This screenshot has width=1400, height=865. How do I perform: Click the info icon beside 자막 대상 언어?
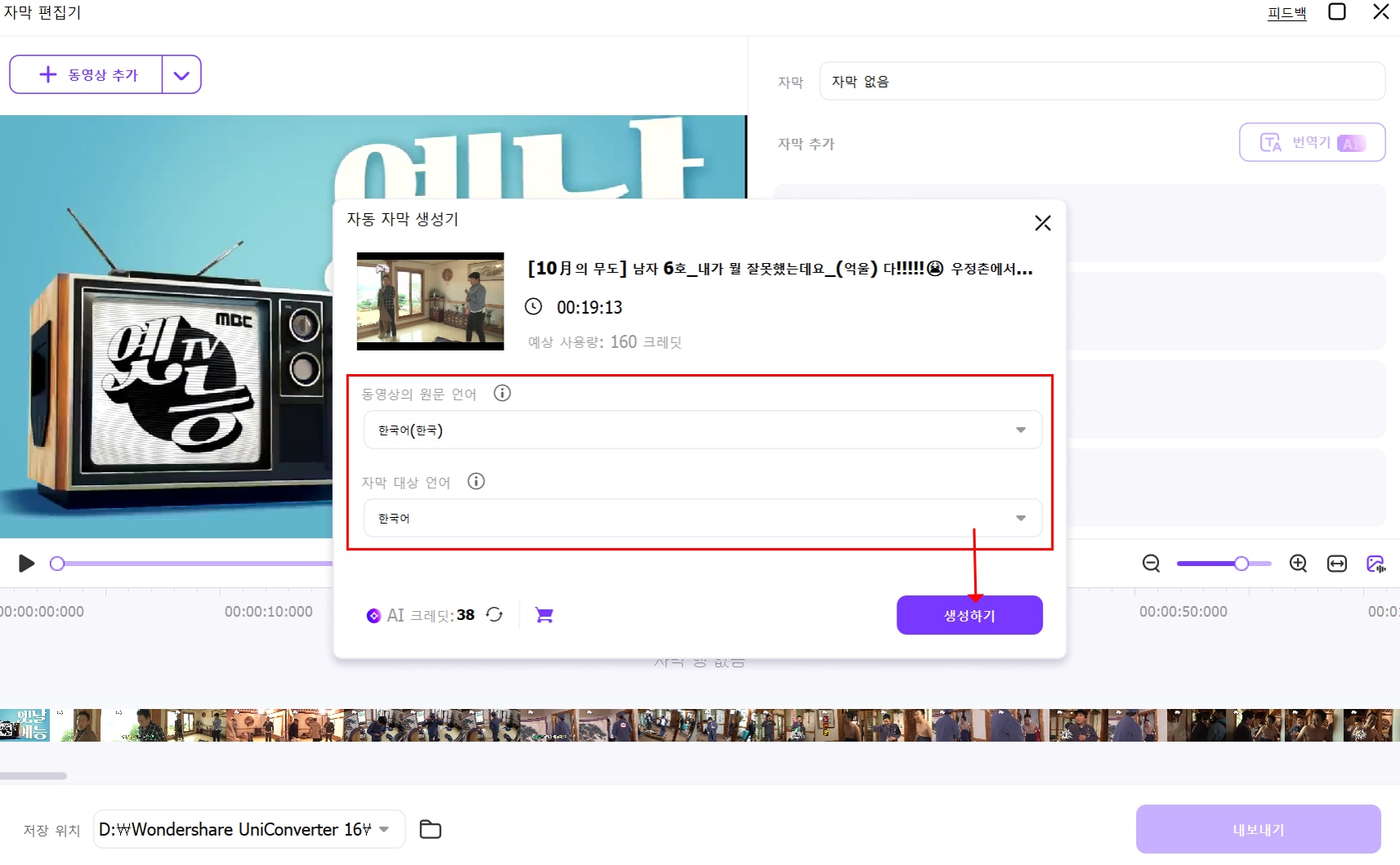point(476,482)
